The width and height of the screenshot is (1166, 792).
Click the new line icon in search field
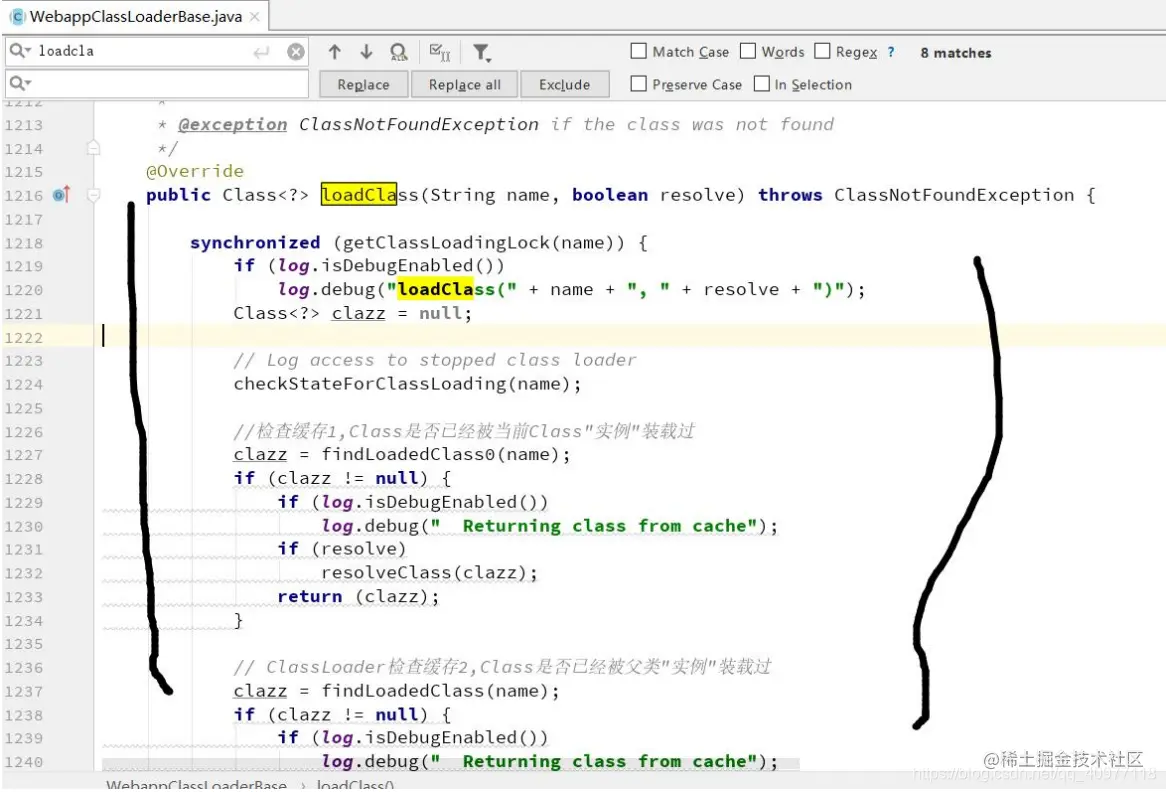(262, 52)
